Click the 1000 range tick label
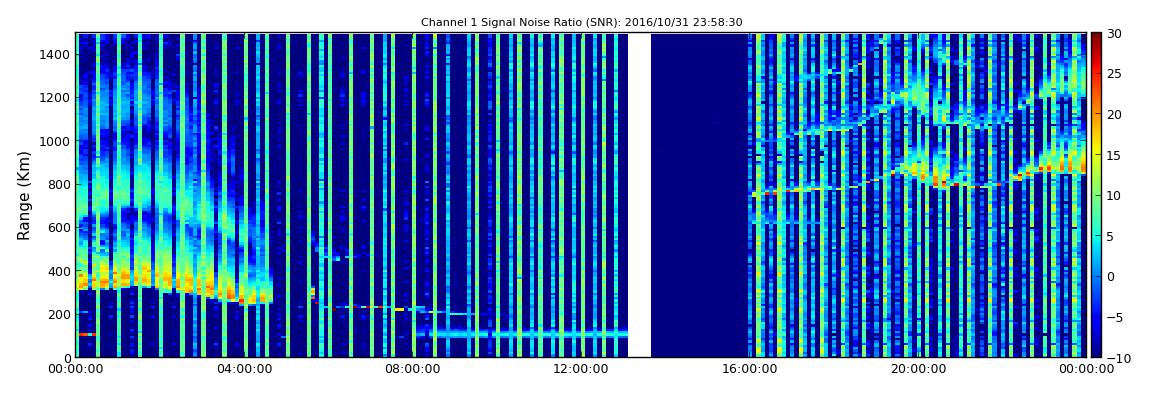The height and width of the screenshot is (407, 1150). 56,141
